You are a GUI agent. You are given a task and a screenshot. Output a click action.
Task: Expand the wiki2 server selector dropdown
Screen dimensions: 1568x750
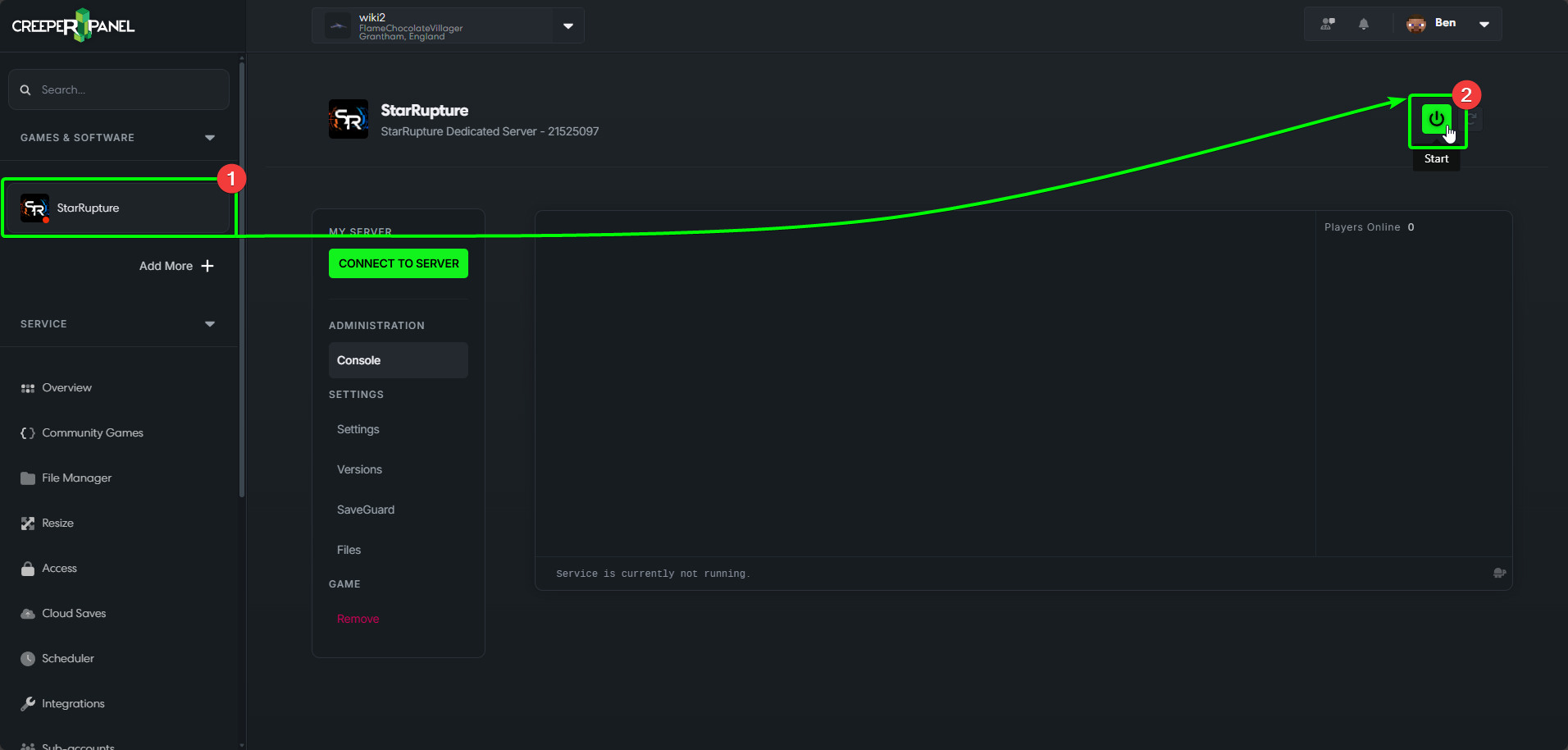click(x=568, y=26)
